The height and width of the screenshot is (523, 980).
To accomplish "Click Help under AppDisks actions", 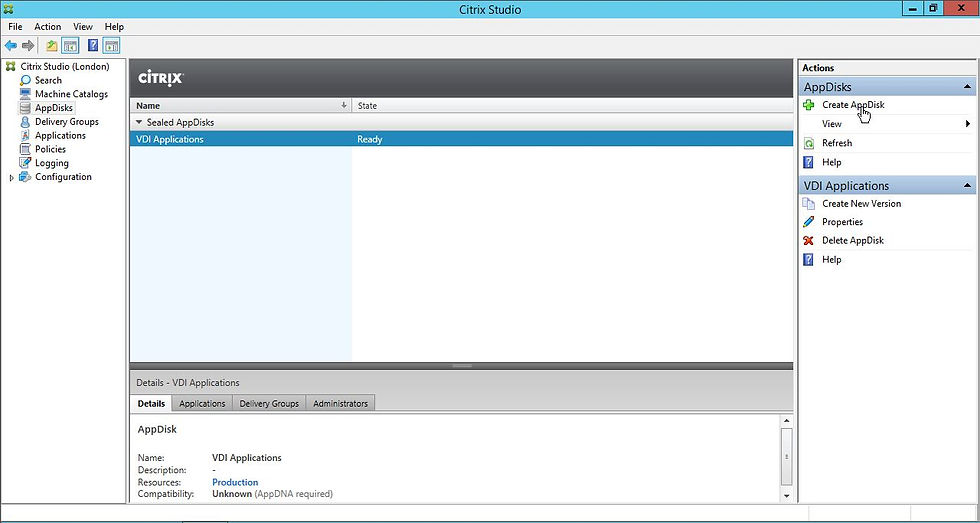I will (831, 162).
